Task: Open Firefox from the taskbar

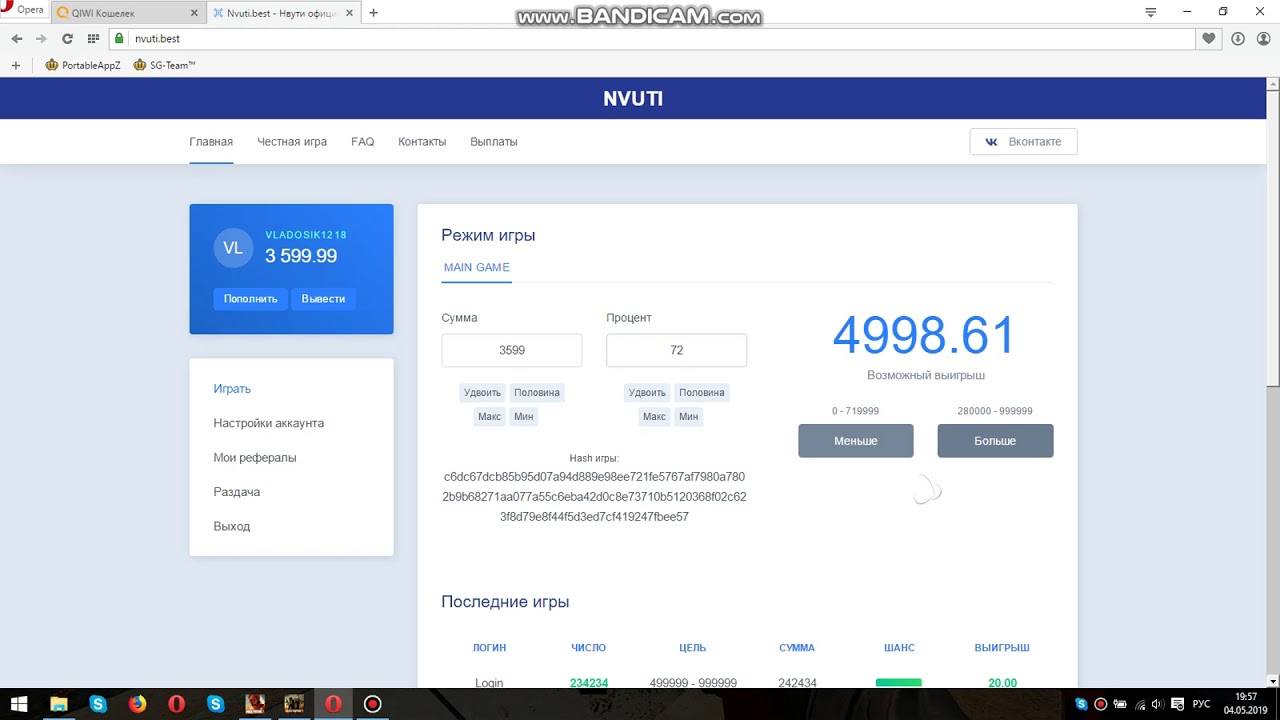Action: click(137, 704)
